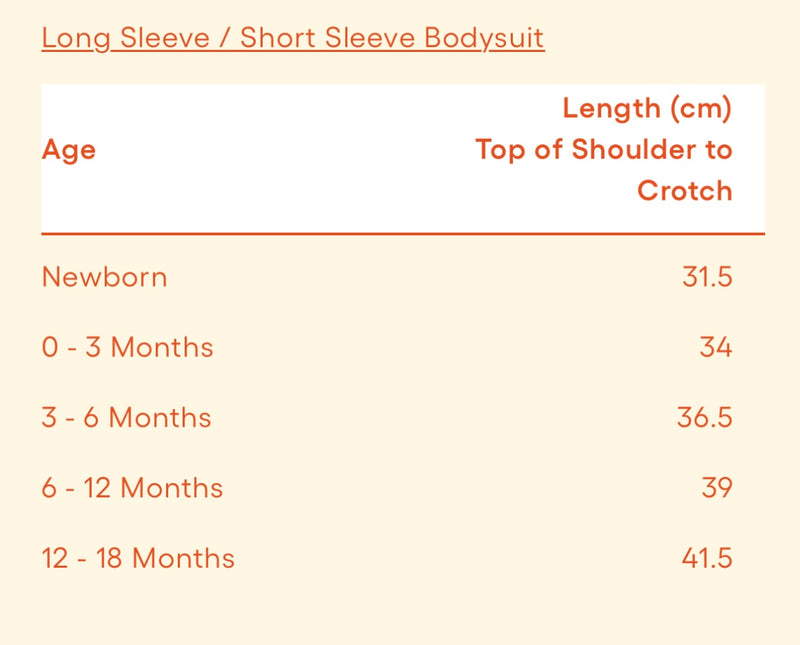Click the orange divider line under the header

pos(400,234)
